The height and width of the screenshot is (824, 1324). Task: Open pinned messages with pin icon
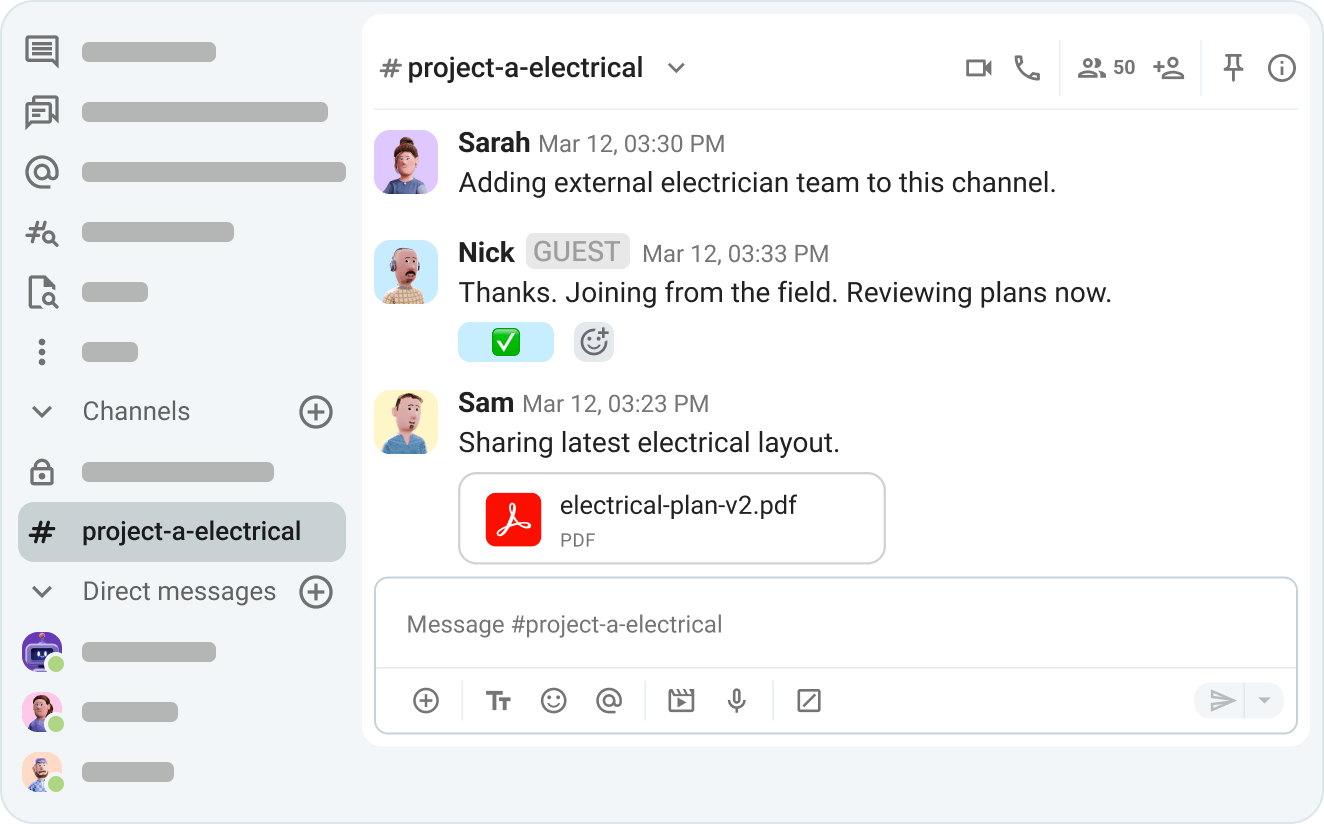[x=1233, y=68]
